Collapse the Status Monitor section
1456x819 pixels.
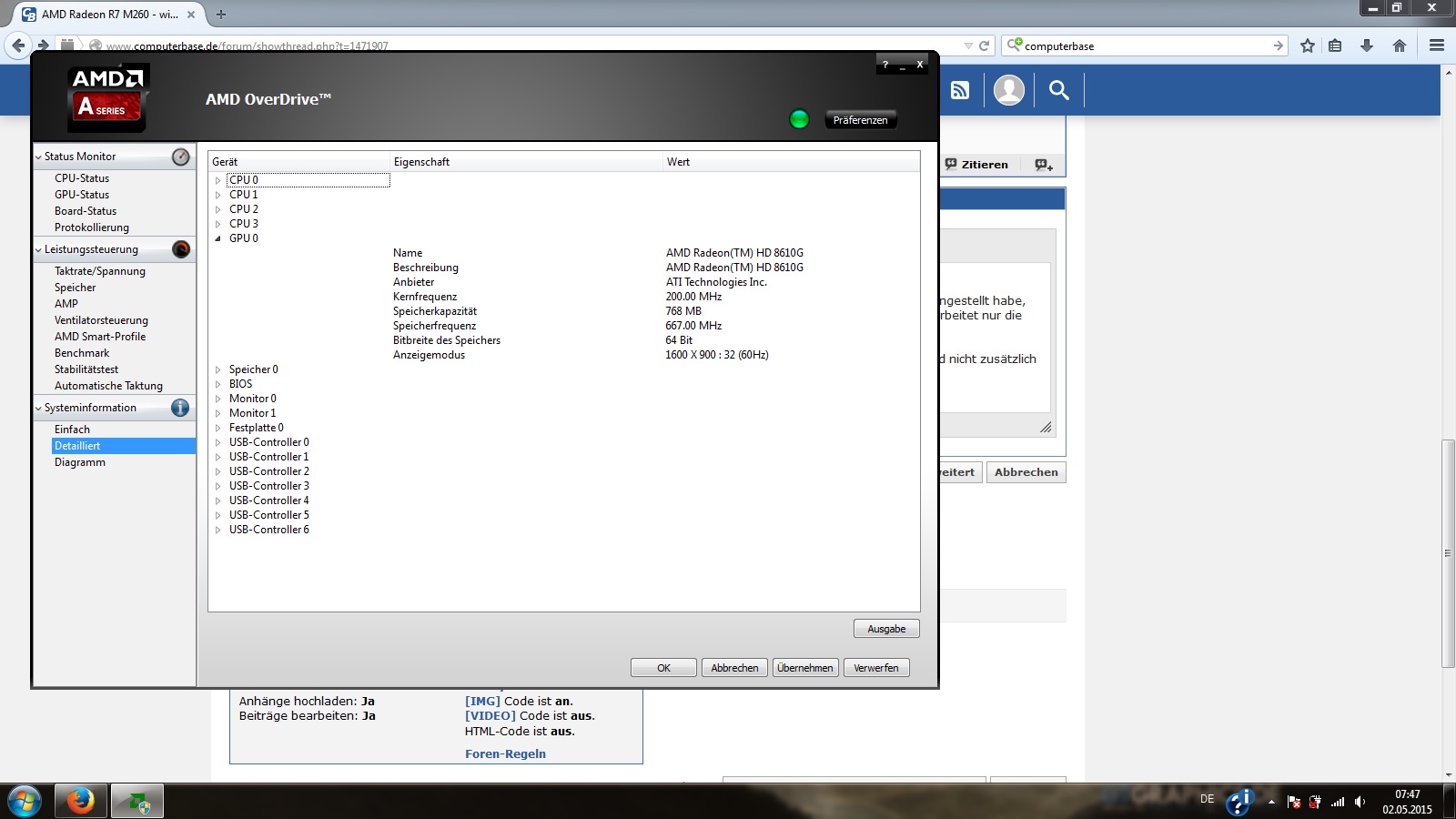(x=38, y=157)
